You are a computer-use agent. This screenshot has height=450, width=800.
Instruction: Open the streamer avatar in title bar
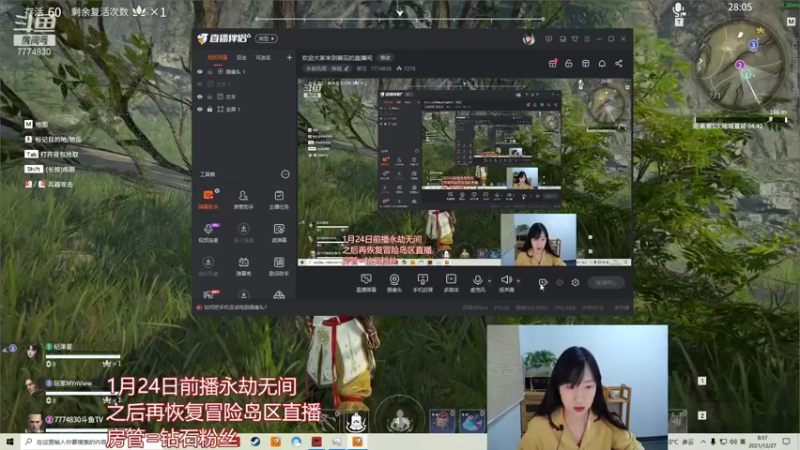tap(529, 39)
